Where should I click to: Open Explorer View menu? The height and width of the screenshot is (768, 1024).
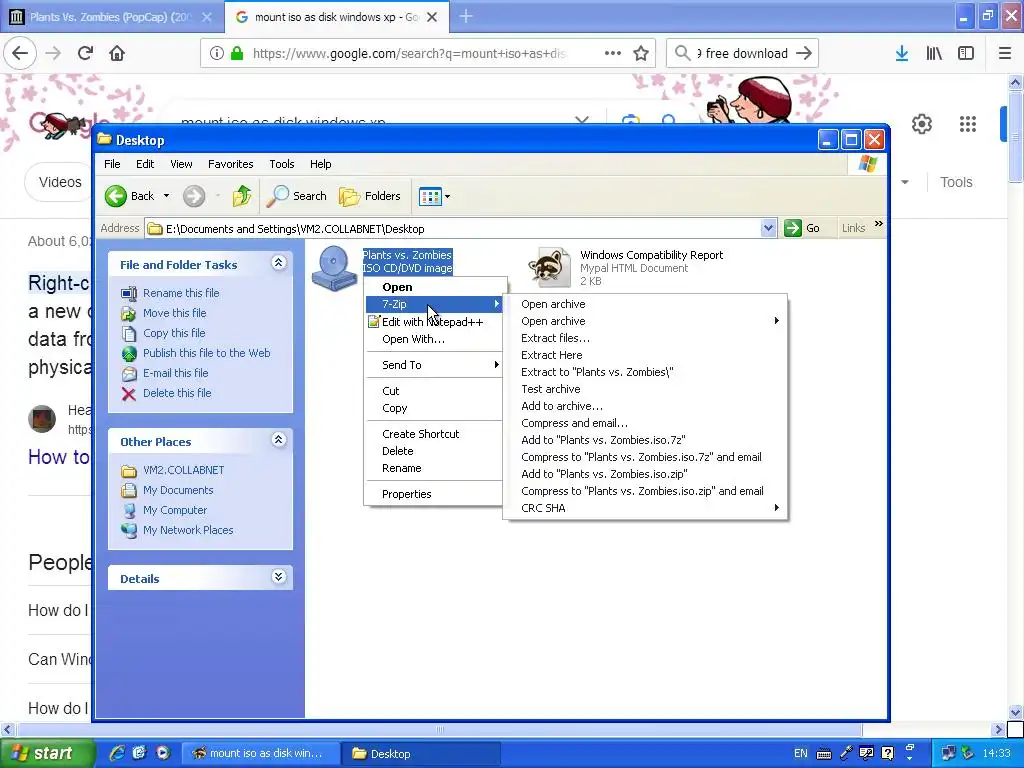tap(181, 164)
